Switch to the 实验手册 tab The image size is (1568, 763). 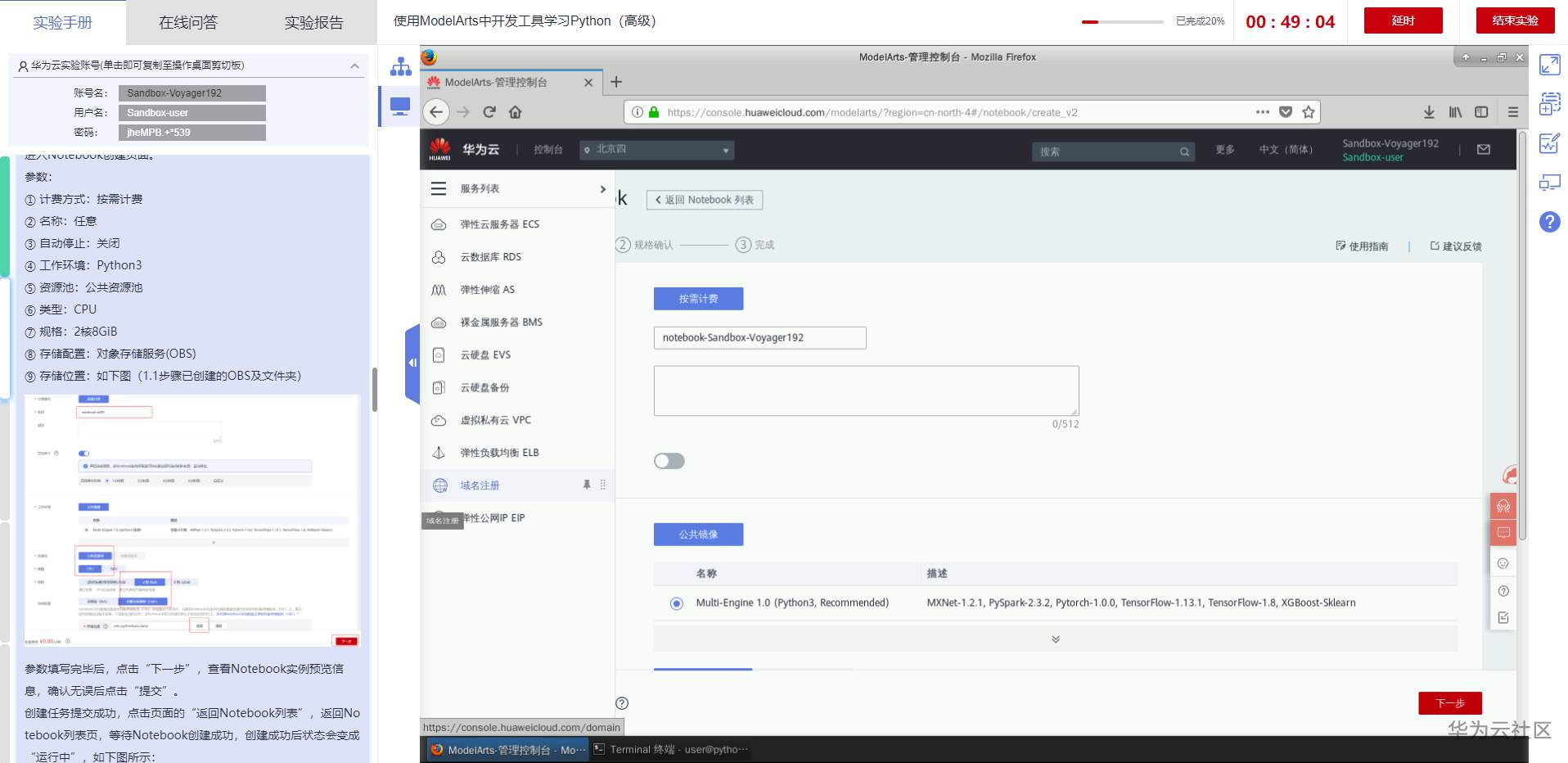(63, 23)
